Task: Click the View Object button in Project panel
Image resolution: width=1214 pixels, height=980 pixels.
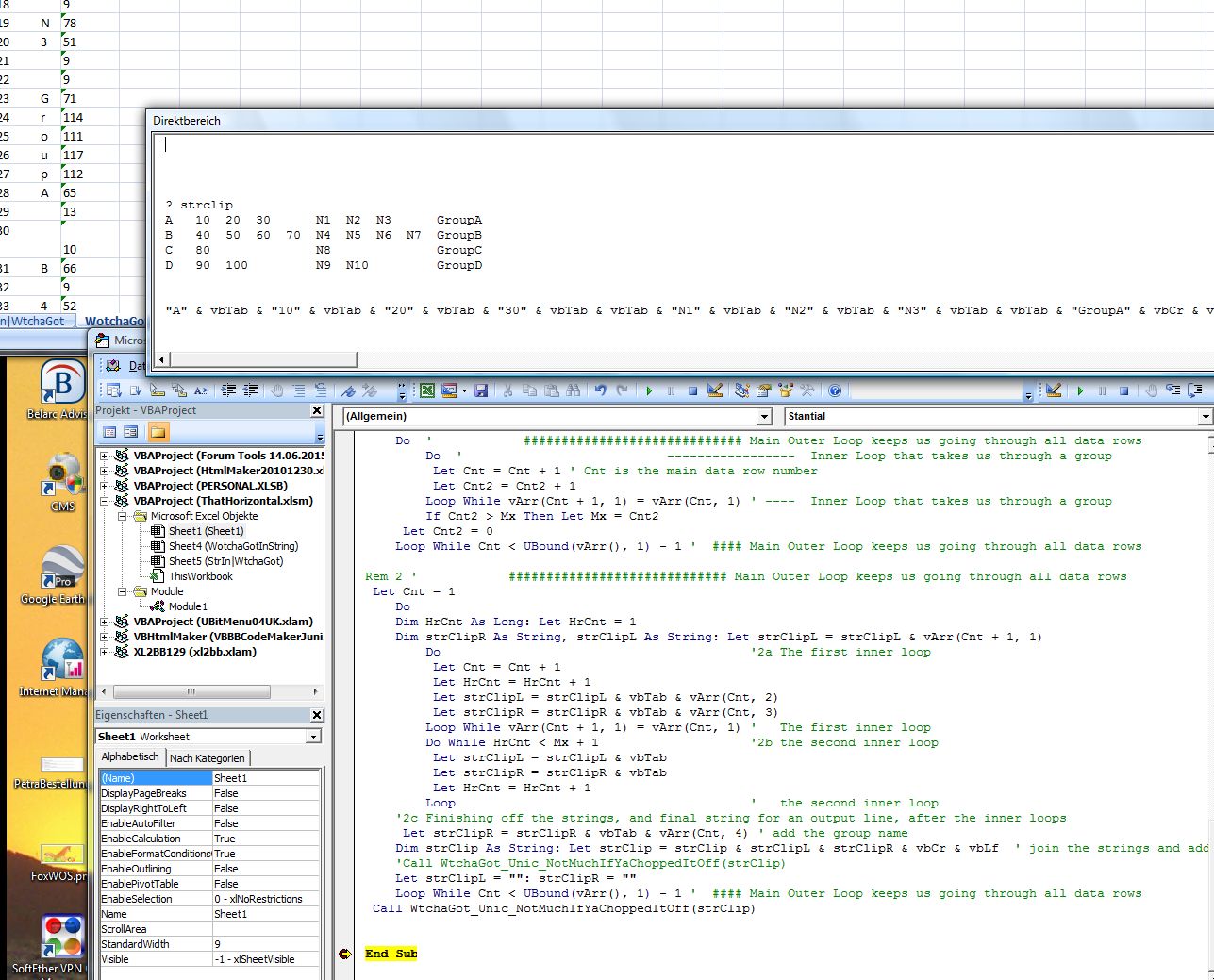Action: 131,432
